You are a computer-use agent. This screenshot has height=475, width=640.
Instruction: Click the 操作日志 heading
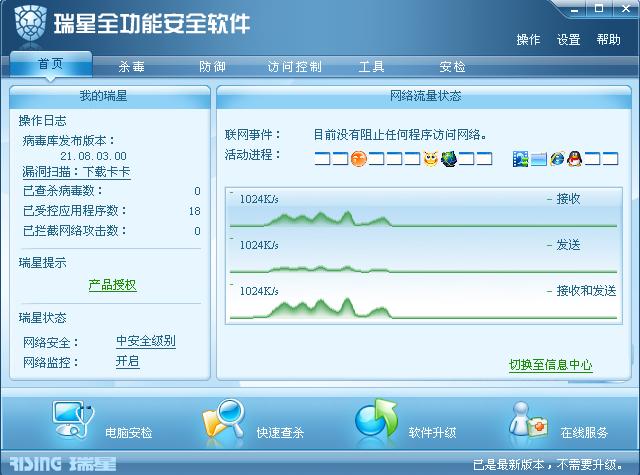pyautogui.click(x=42, y=120)
